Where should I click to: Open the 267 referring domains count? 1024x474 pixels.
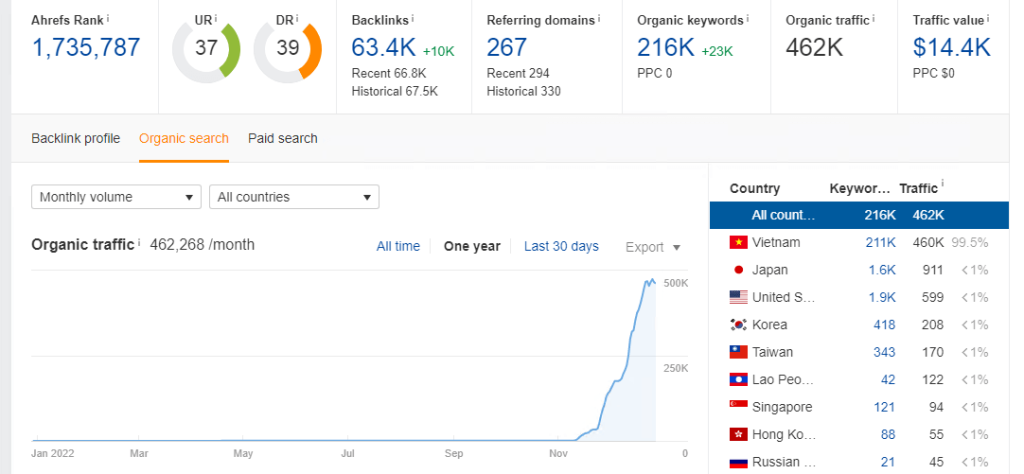[507, 48]
